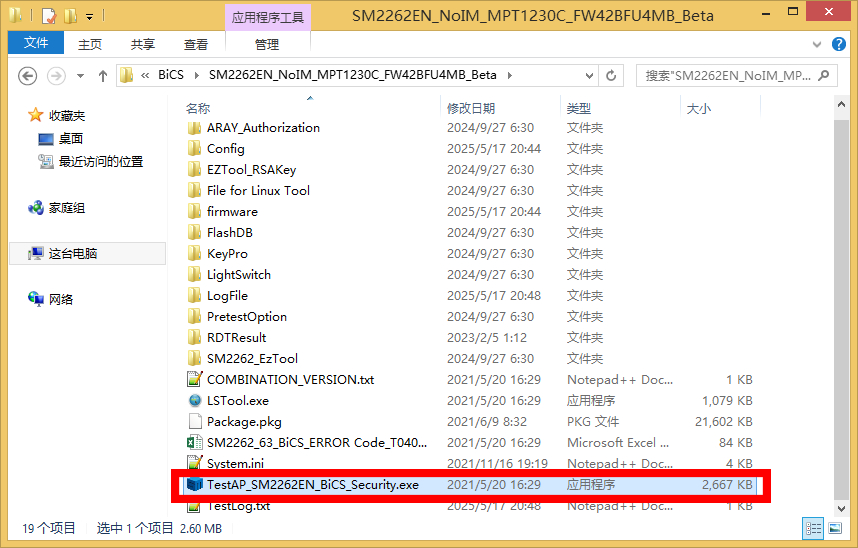Select the Package.pkg file icon

(x=195, y=422)
